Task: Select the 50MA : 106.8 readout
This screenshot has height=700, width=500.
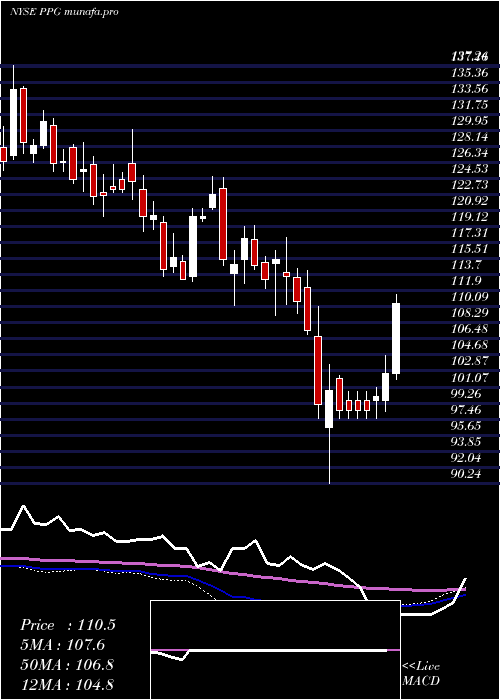Action: 66,665
